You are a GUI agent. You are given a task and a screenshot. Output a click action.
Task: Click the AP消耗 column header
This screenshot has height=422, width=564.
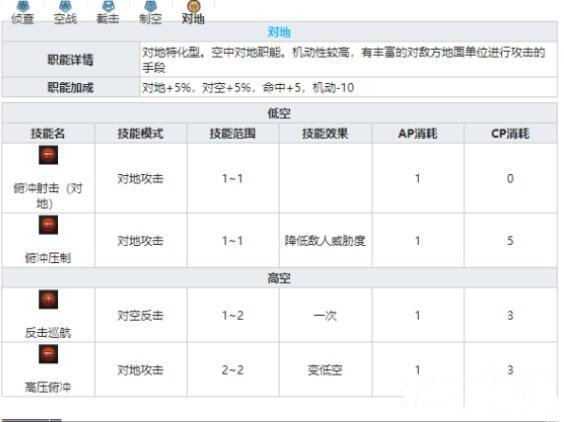coord(418,133)
